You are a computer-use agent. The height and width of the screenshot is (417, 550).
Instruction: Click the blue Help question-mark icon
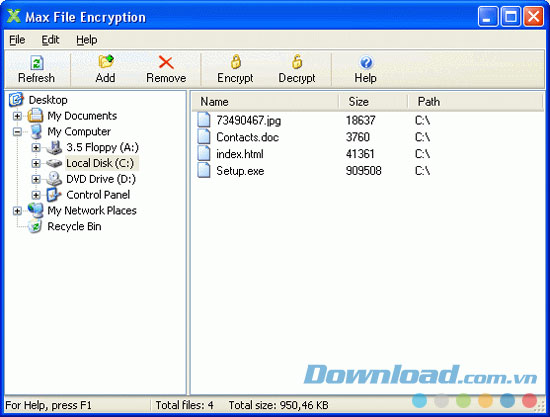coord(366,62)
